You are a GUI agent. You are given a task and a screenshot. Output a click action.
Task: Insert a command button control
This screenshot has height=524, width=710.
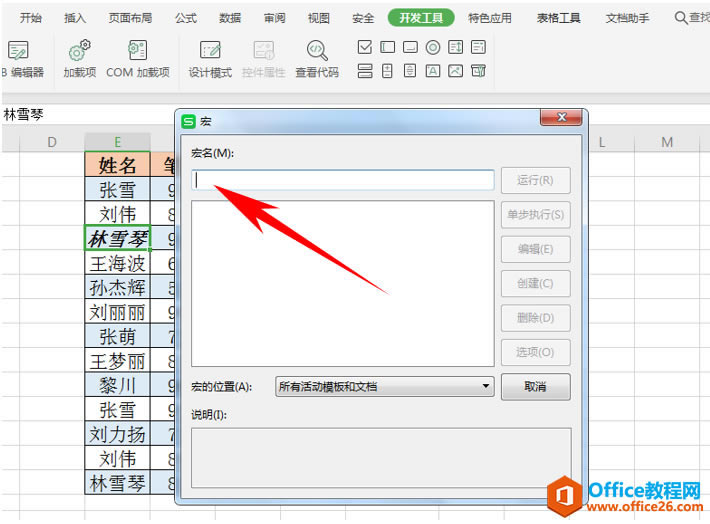[x=410, y=47]
